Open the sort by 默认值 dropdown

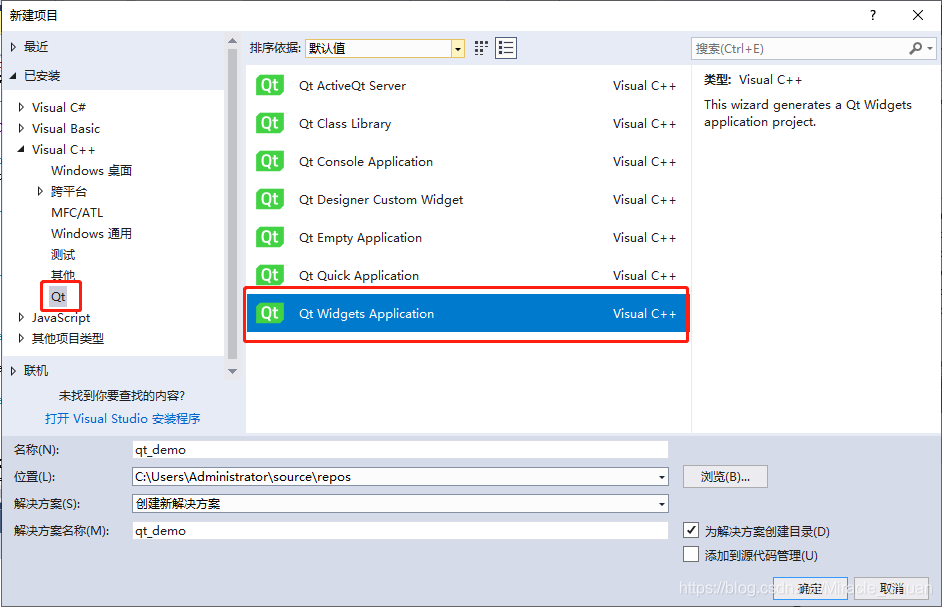pos(458,49)
